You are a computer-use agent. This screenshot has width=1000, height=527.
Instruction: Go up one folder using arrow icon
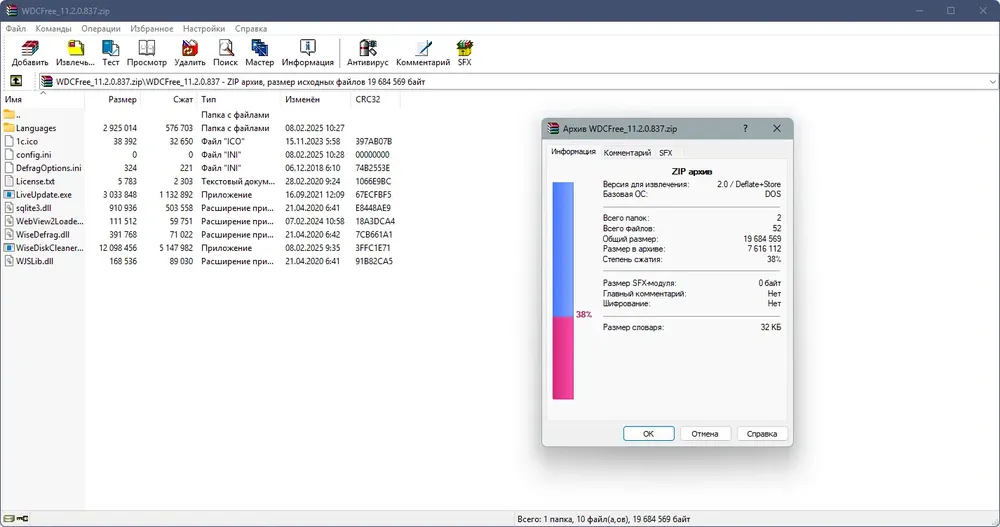[16, 81]
